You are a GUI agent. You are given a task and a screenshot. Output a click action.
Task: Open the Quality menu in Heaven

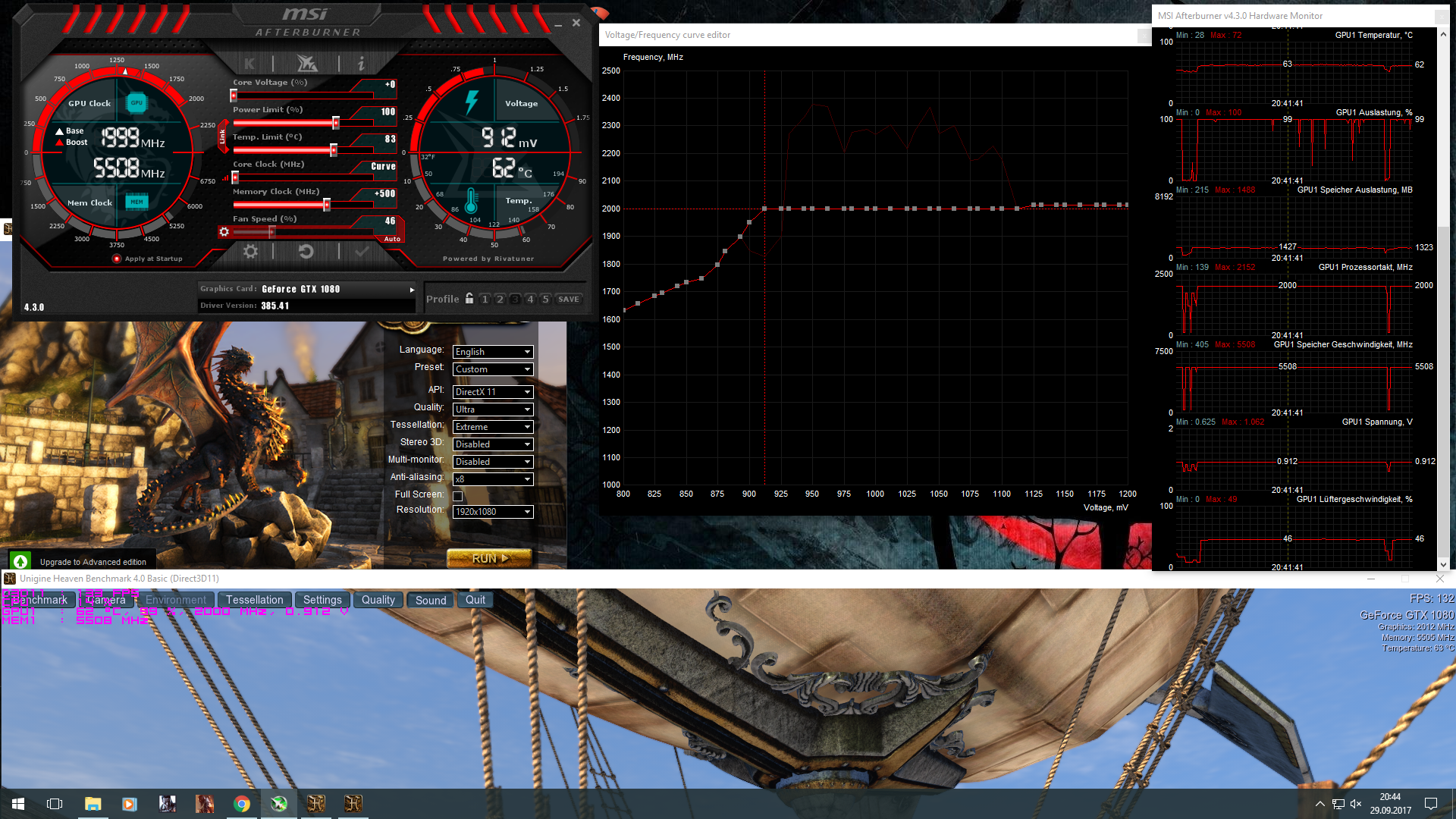[x=378, y=600]
